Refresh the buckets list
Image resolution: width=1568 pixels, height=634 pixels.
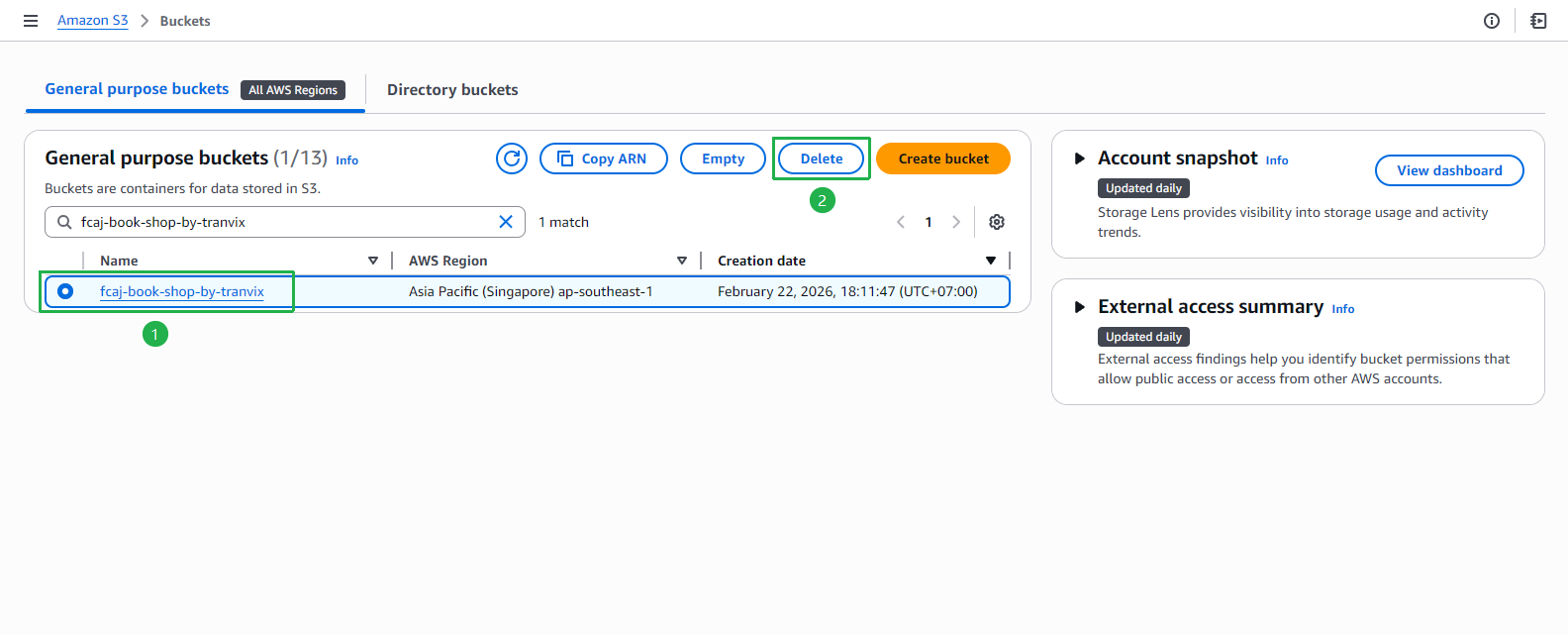[512, 158]
